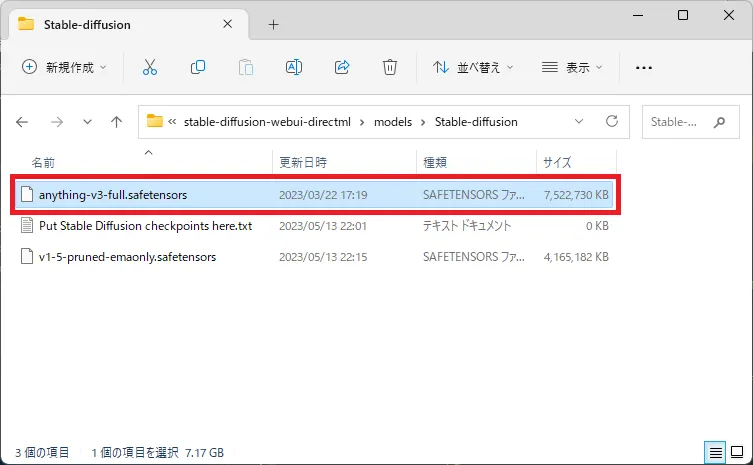Click the Rename icon in toolbar

pos(294,67)
